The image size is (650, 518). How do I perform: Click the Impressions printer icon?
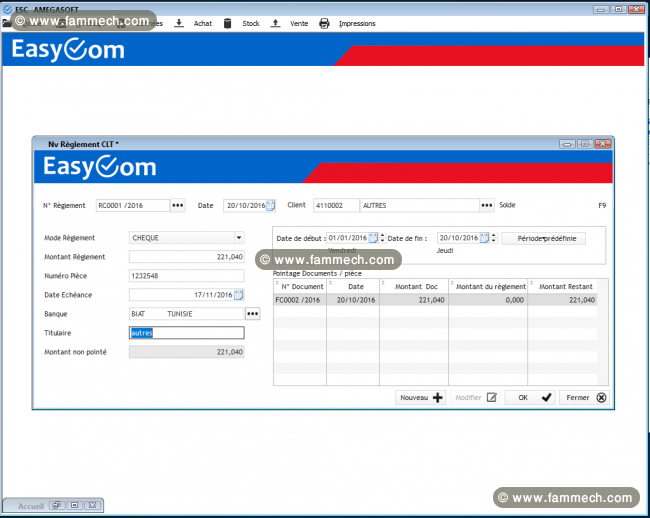324,24
